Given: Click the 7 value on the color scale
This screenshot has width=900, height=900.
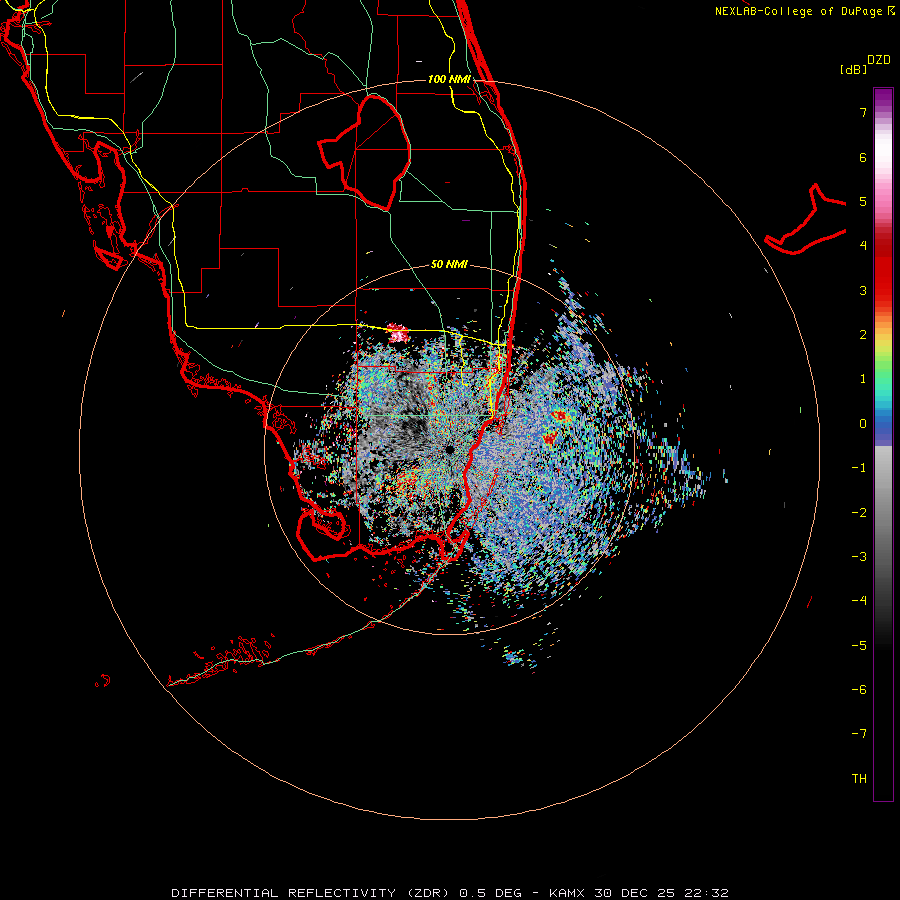Looking at the screenshot, I should tap(863, 112).
